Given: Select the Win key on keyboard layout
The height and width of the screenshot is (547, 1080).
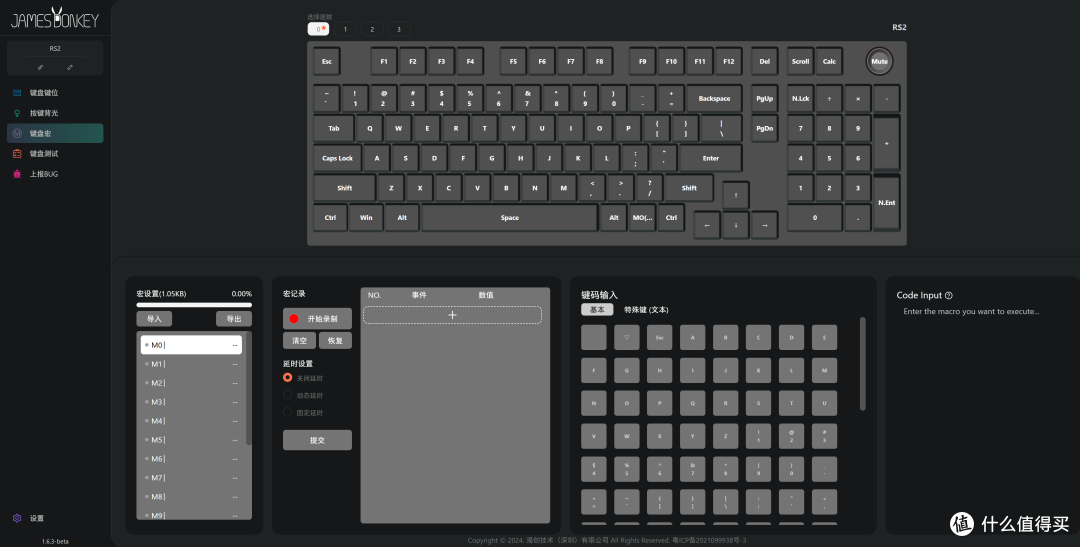Looking at the screenshot, I should coord(366,218).
